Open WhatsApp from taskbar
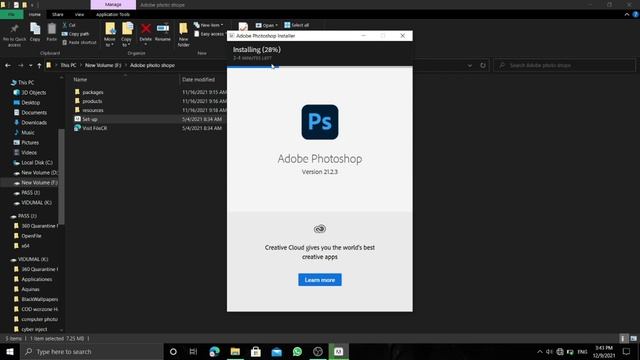This screenshot has height=360, width=640. point(297,351)
